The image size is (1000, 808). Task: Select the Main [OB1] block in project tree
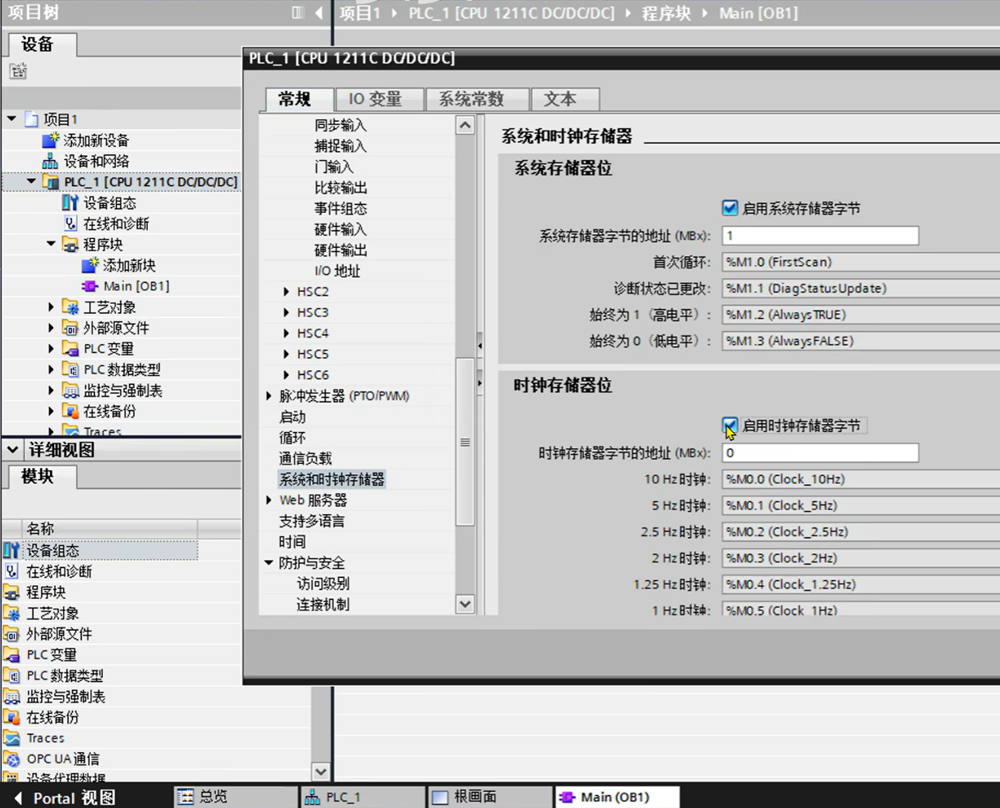[135, 286]
